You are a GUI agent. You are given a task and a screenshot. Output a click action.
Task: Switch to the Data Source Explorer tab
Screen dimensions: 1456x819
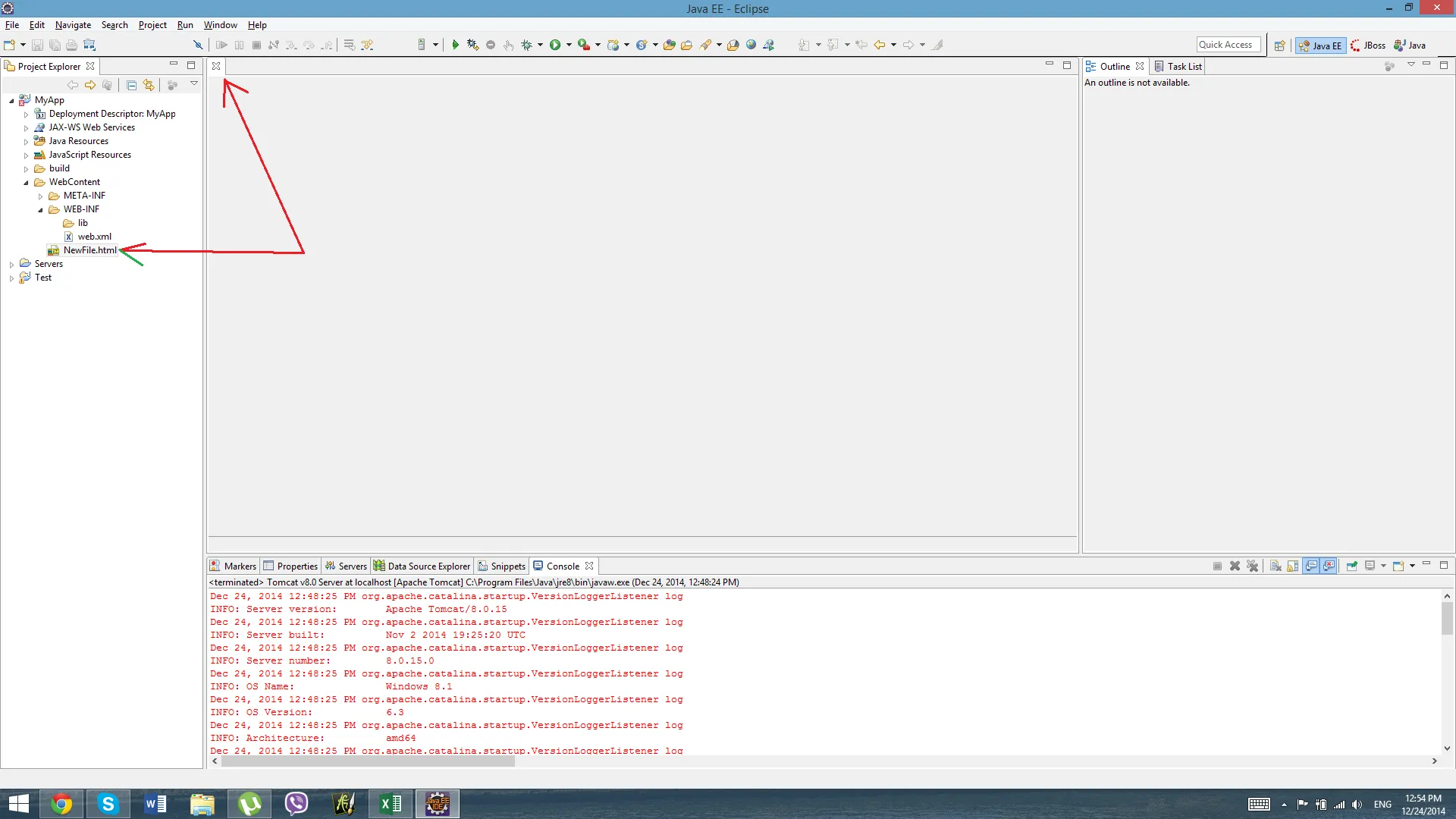422,566
